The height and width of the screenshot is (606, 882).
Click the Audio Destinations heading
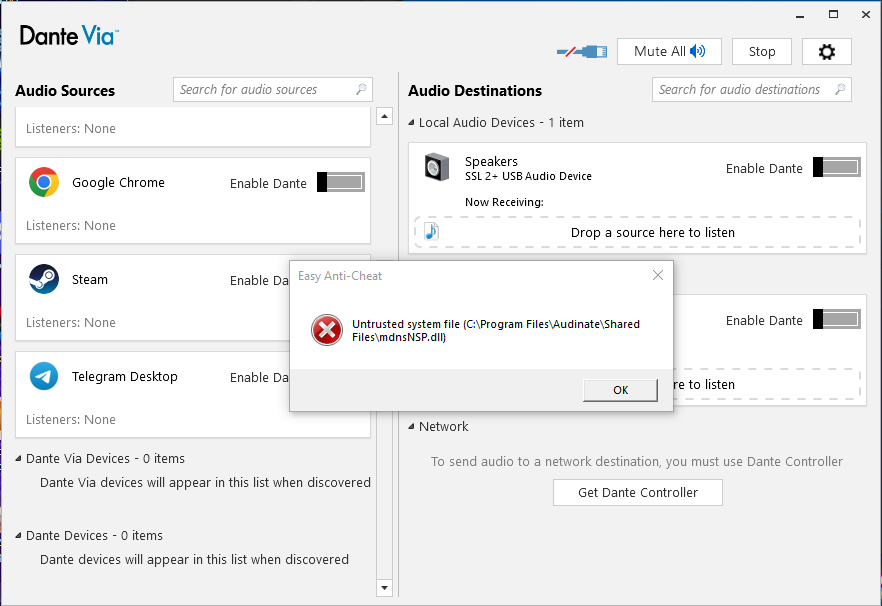[x=475, y=91]
